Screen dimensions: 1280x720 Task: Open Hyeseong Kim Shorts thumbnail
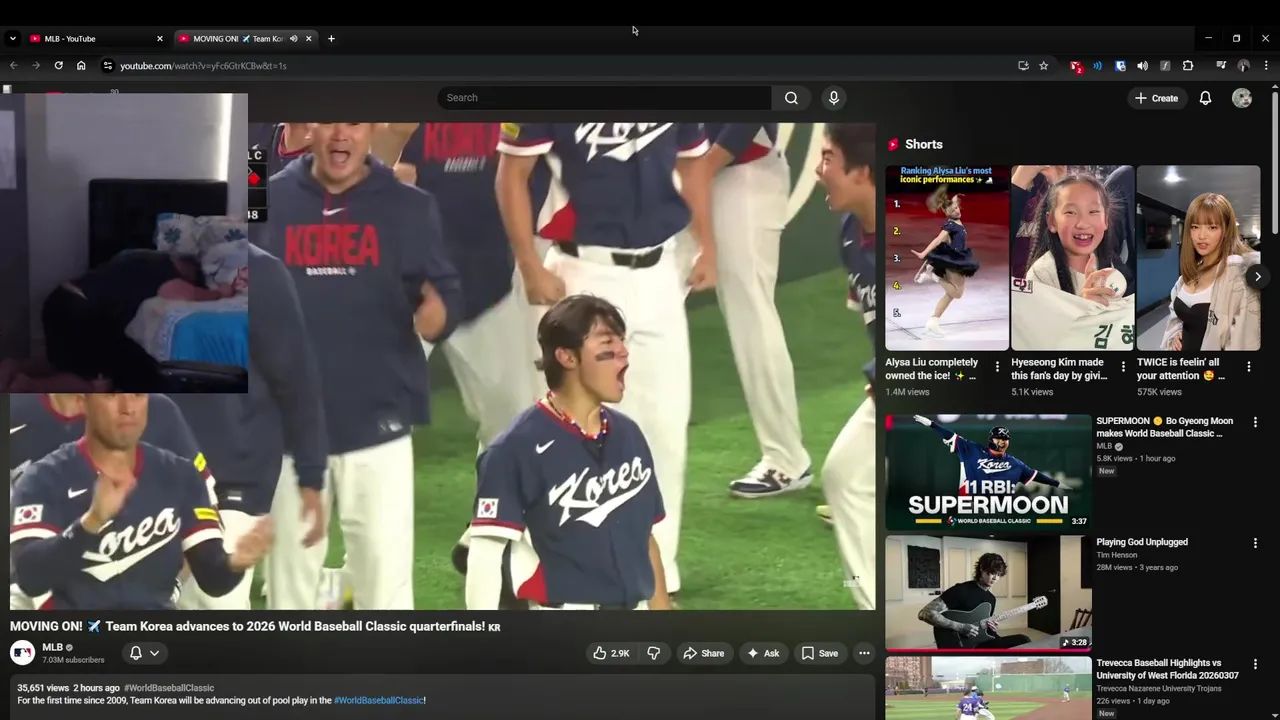1072,258
